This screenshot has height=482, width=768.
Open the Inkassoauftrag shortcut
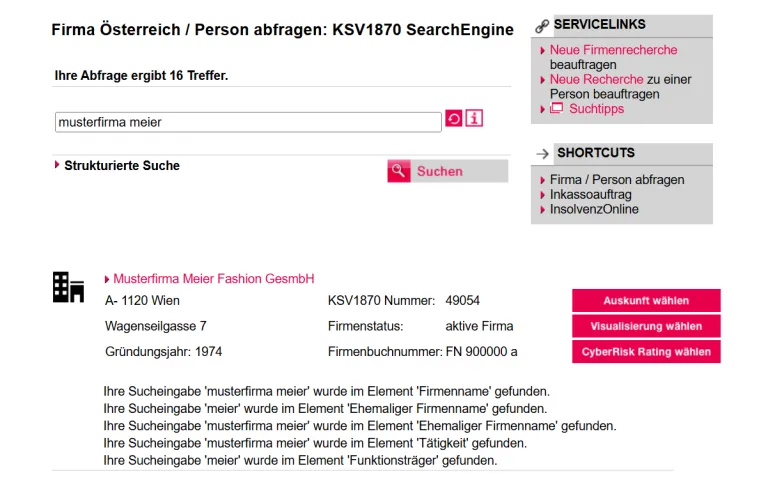(x=590, y=194)
